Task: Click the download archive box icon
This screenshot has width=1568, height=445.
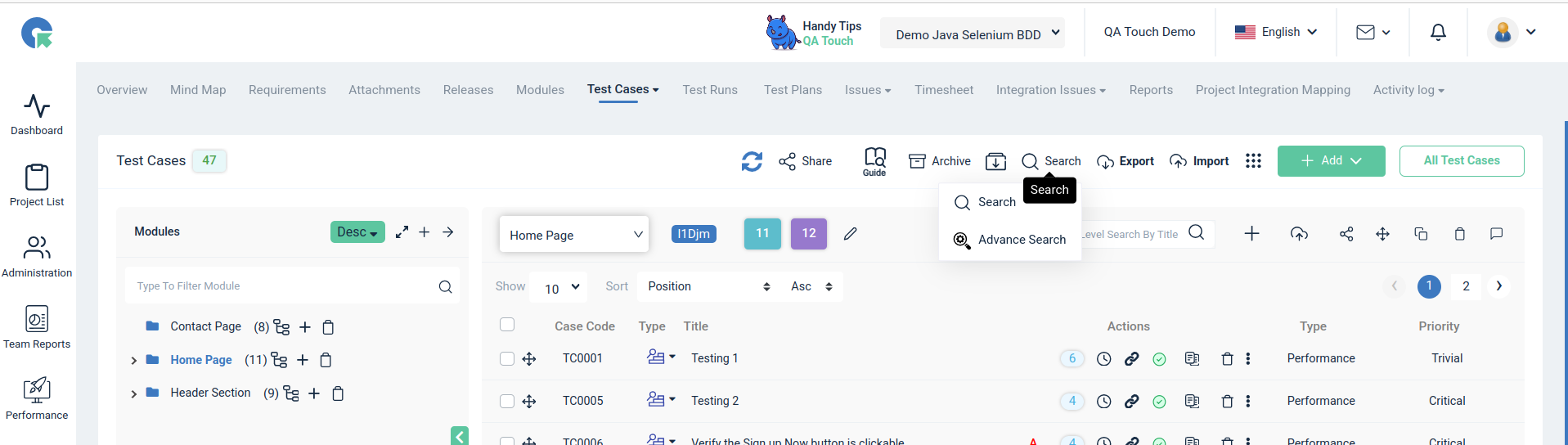Action: point(995,161)
